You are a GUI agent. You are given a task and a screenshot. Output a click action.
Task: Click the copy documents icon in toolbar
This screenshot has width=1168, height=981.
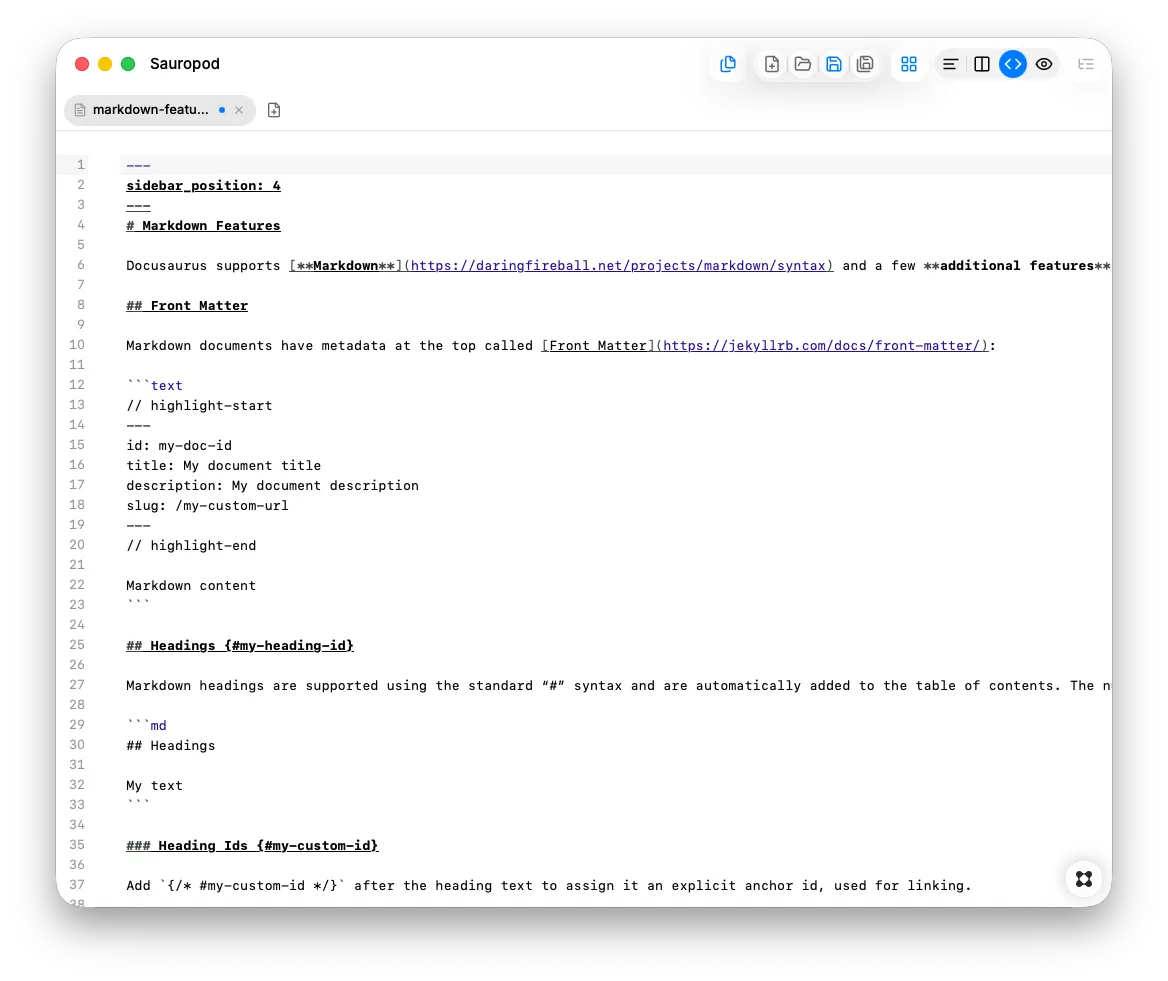pos(728,64)
